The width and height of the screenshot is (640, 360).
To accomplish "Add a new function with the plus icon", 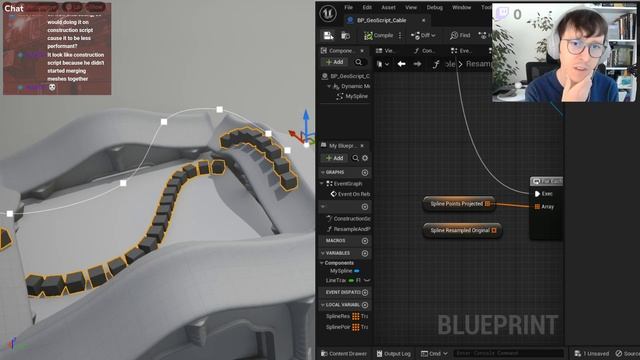I will pyautogui.click(x=365, y=207).
